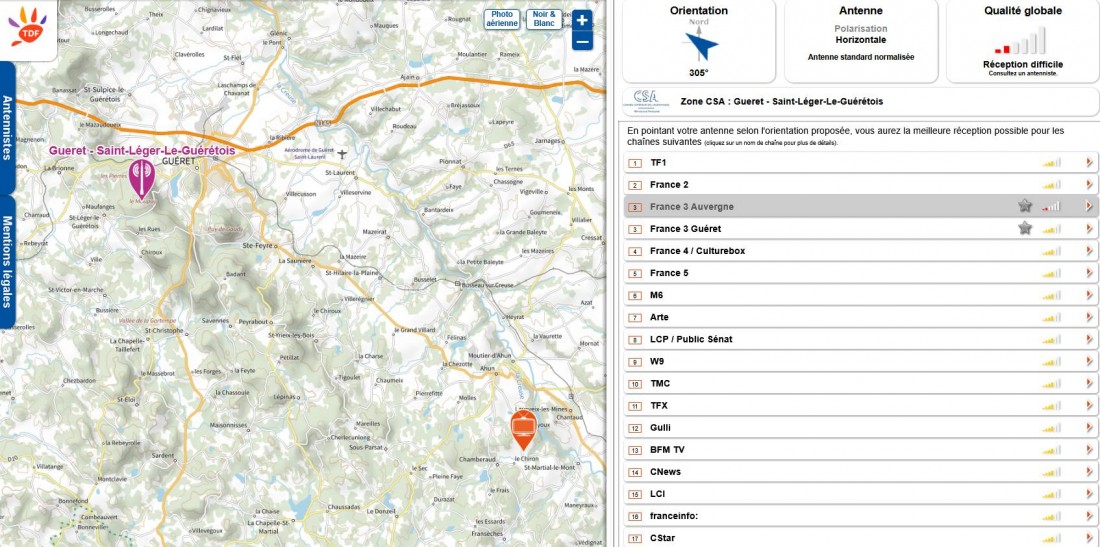Open LCI channel name

(x=657, y=494)
